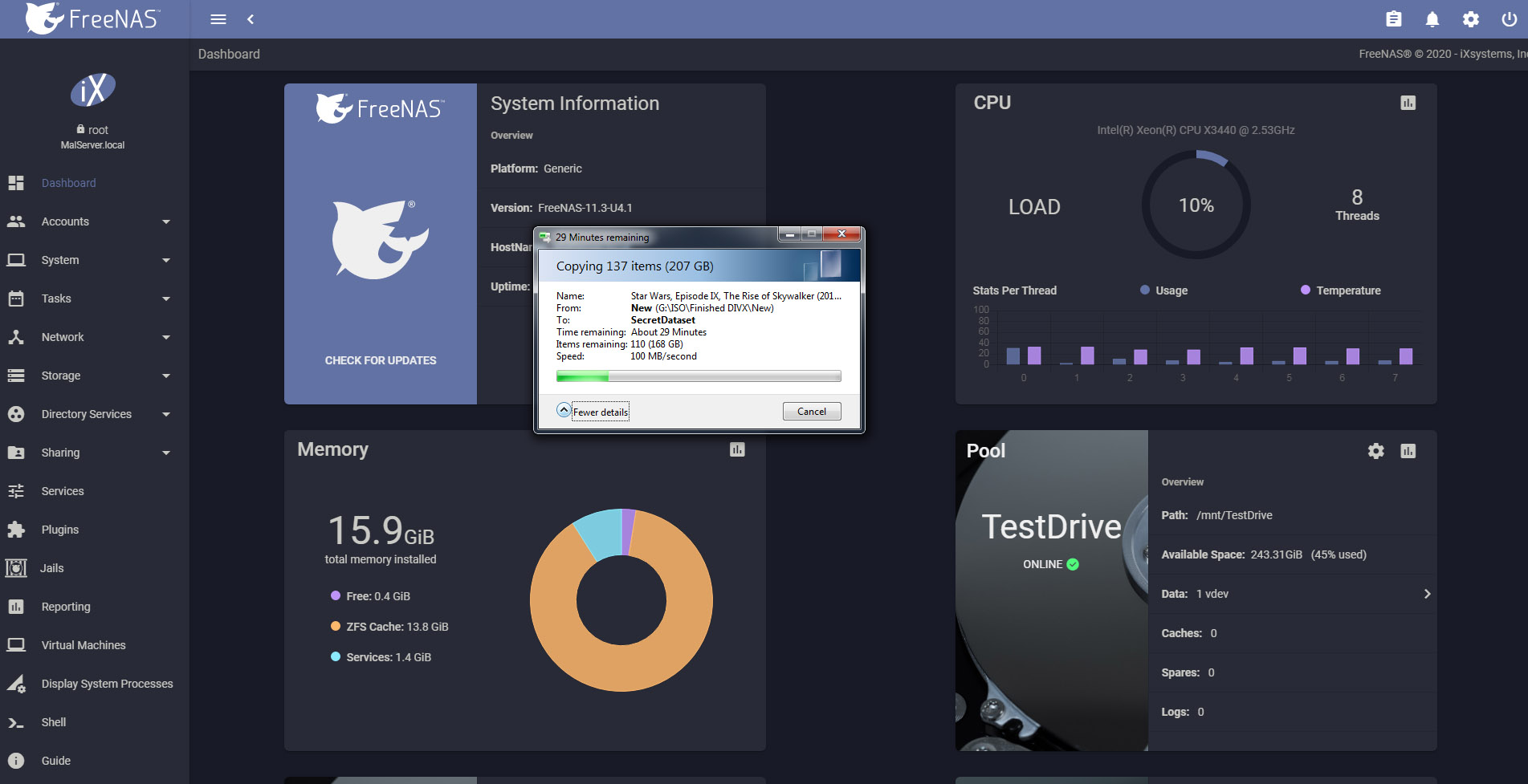Toggle Temperature legend in CPU stats

(1340, 290)
